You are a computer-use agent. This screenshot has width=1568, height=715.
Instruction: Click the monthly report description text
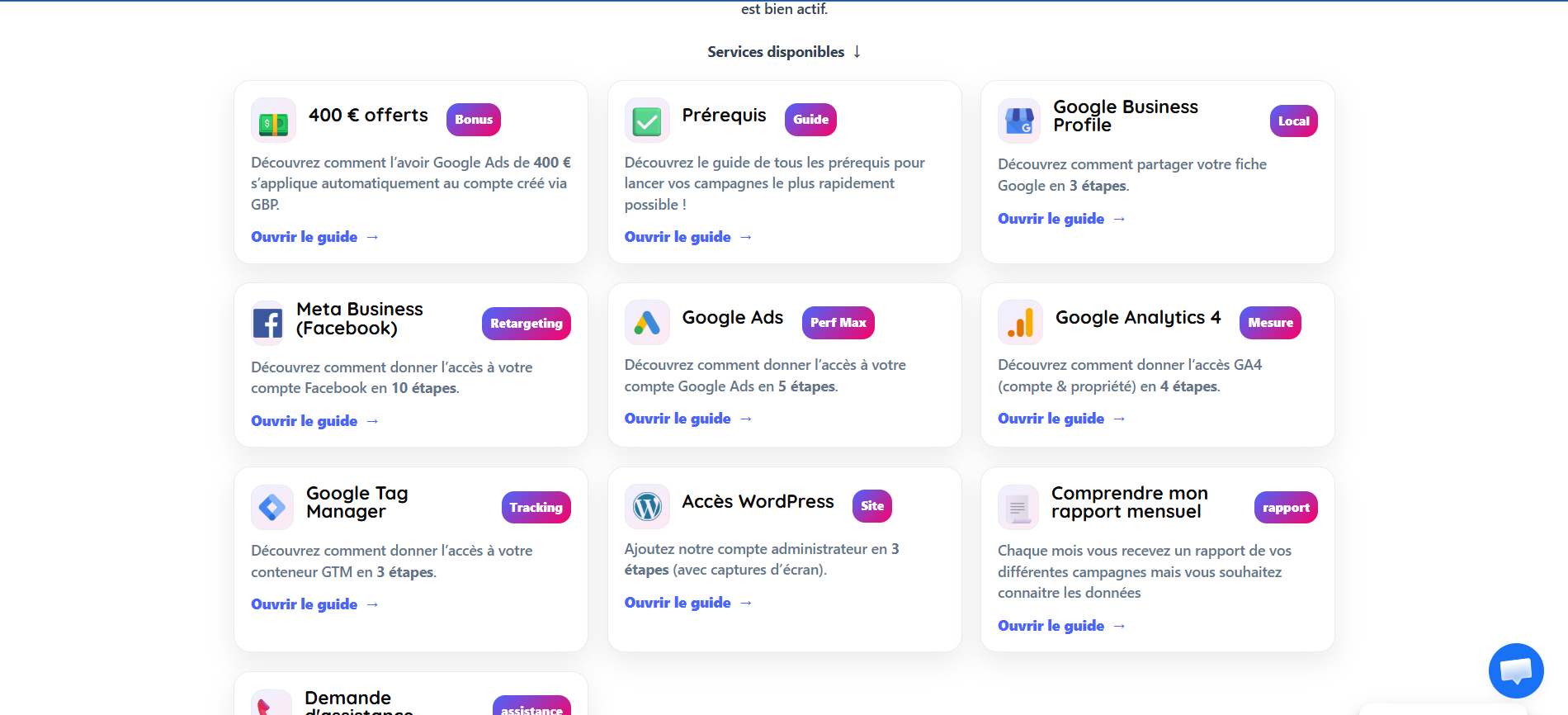[x=1145, y=572]
